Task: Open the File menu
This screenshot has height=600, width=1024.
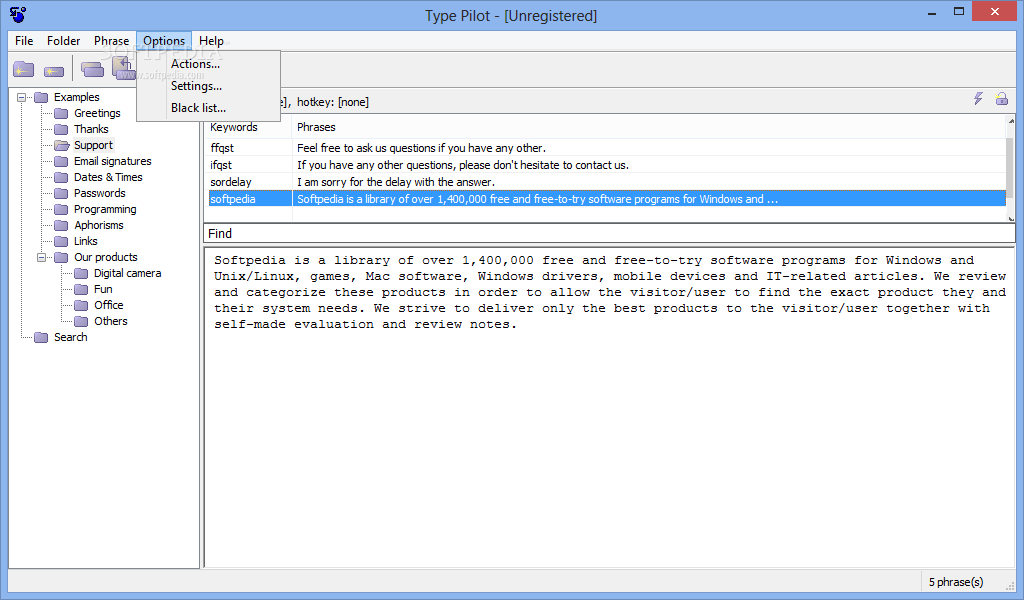Action: 24,40
